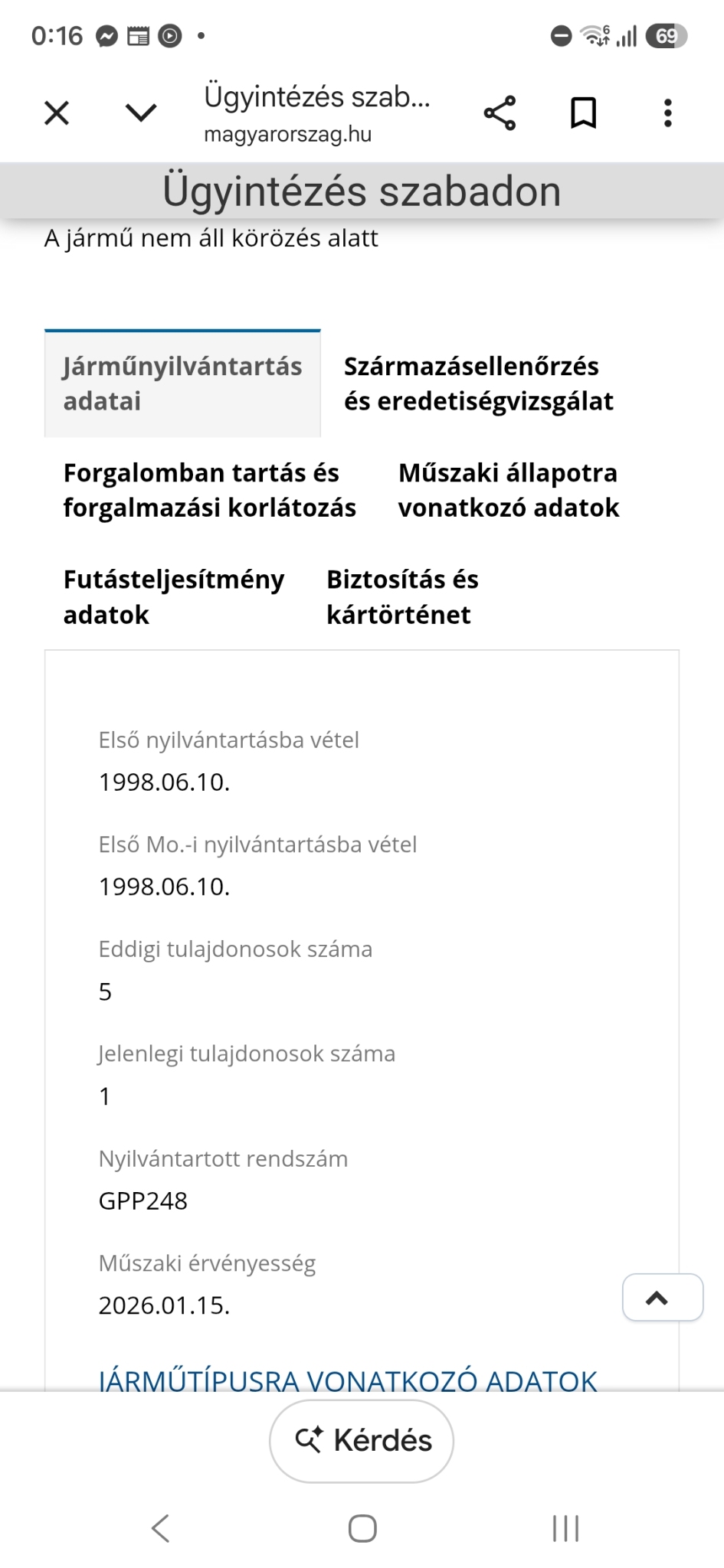This screenshot has width=724, height=1568.
Task: Tap the Android back navigation icon
Action: pyautogui.click(x=160, y=1528)
